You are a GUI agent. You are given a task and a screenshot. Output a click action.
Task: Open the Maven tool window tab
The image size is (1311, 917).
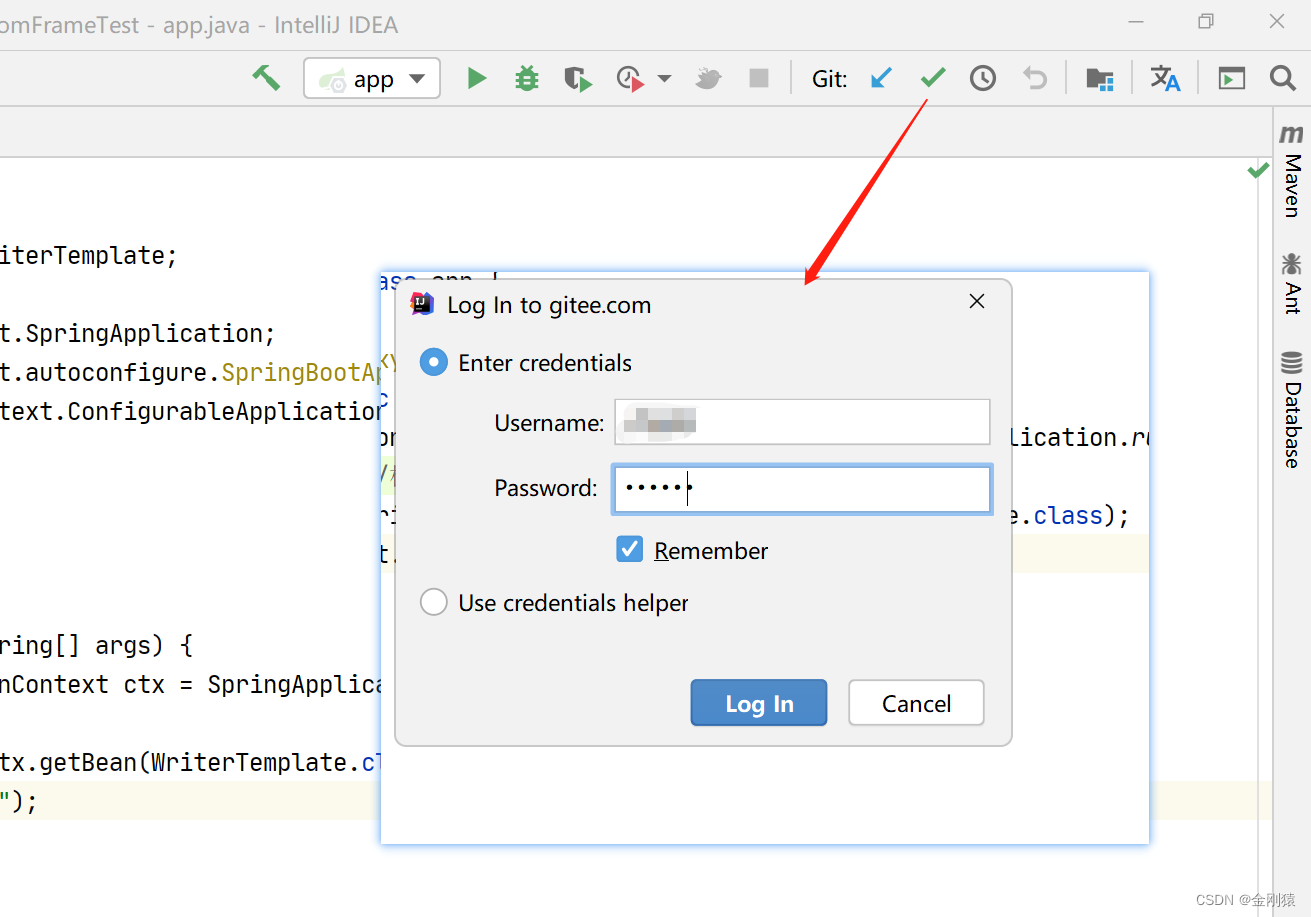[1292, 171]
